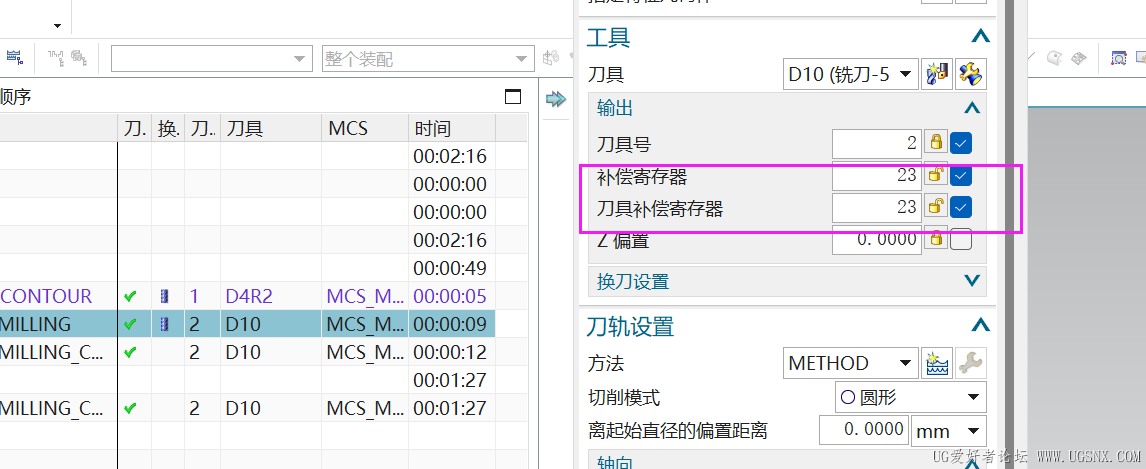Sort by the 刀具 column header

click(270, 129)
